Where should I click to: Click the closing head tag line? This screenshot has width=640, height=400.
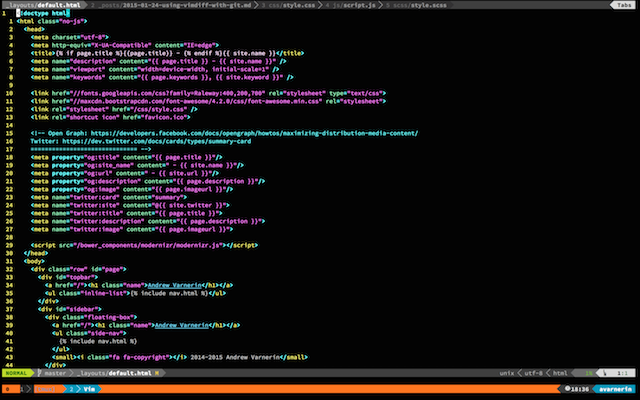pos(36,253)
